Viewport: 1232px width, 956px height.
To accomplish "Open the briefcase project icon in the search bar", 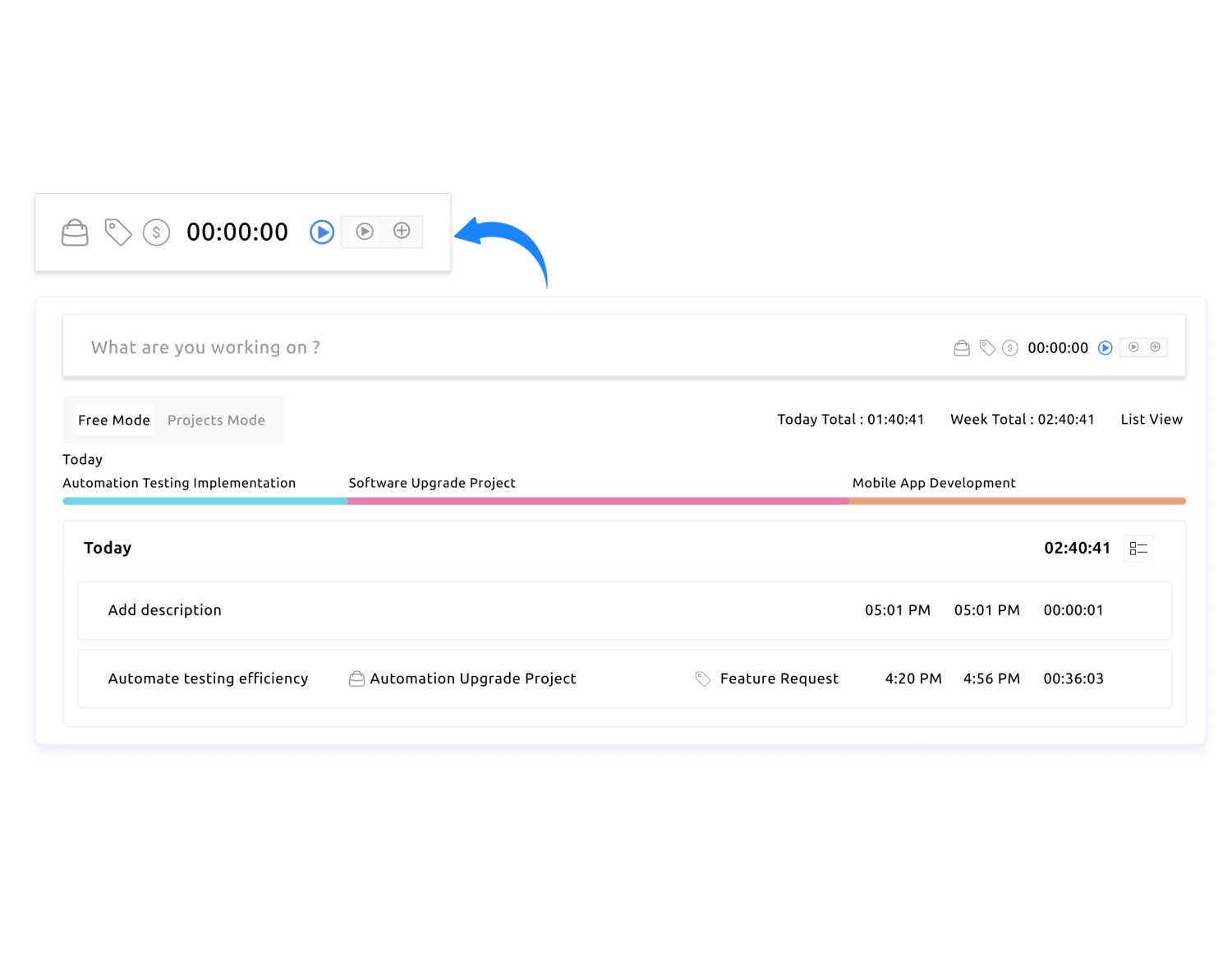I will 961,347.
